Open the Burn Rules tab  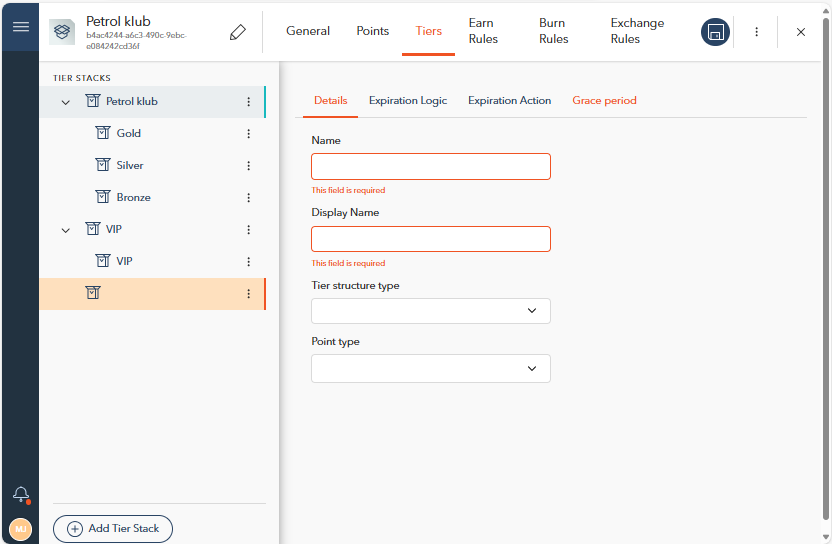tap(553, 31)
